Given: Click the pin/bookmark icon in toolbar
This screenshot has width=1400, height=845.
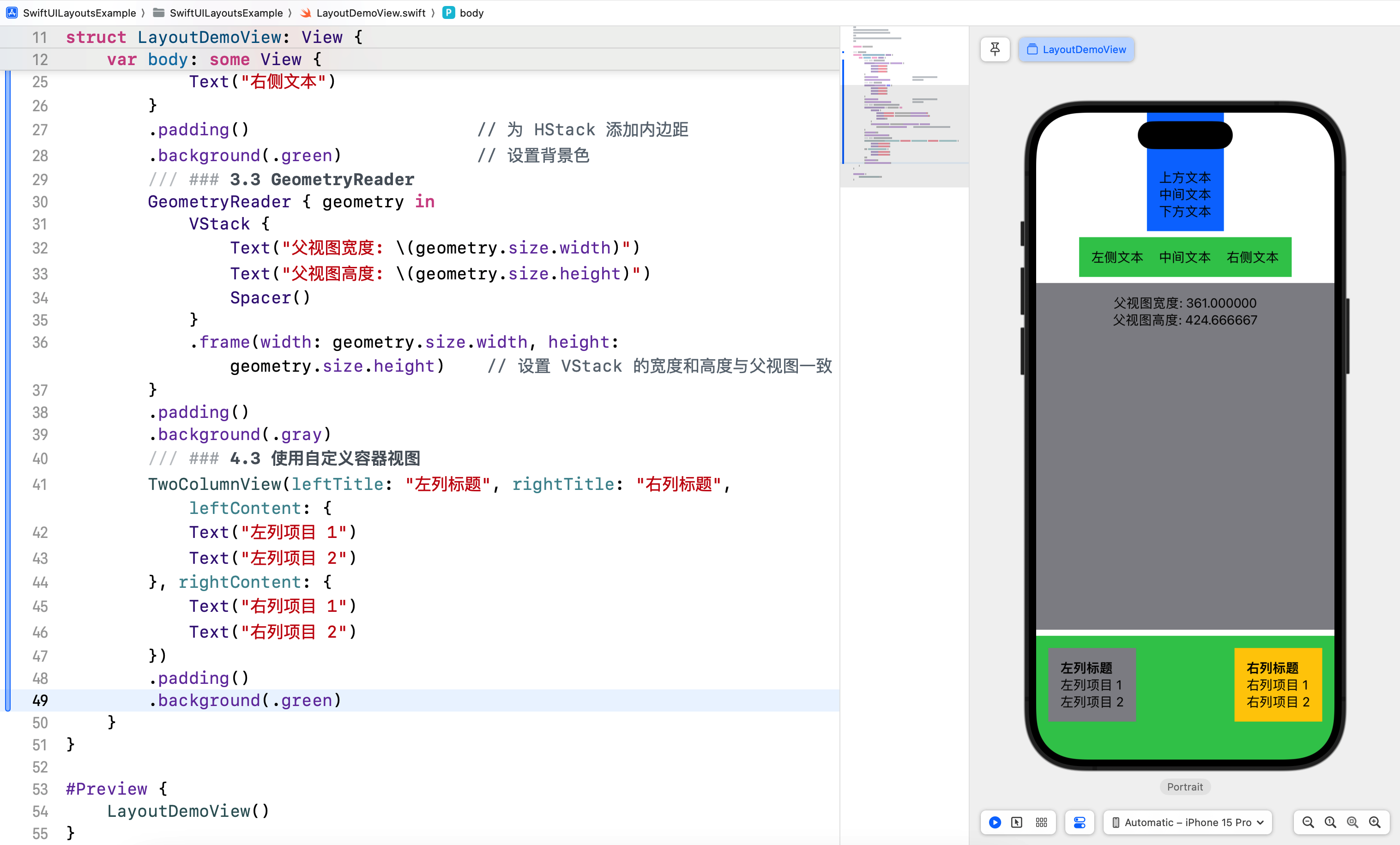Looking at the screenshot, I should [x=995, y=48].
